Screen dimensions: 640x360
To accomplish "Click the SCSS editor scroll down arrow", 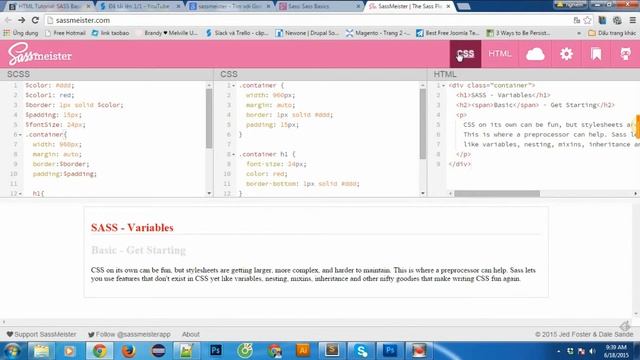I will point(209,193).
